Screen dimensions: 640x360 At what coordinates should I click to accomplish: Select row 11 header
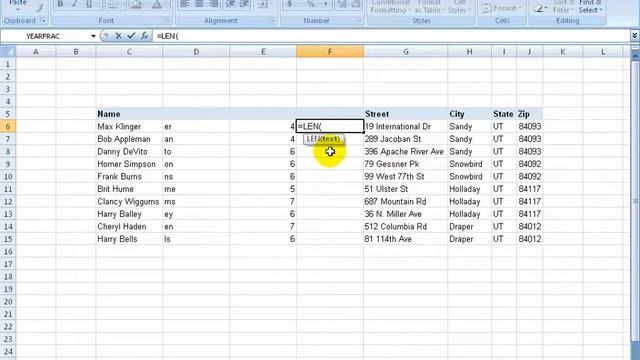(x=8, y=189)
